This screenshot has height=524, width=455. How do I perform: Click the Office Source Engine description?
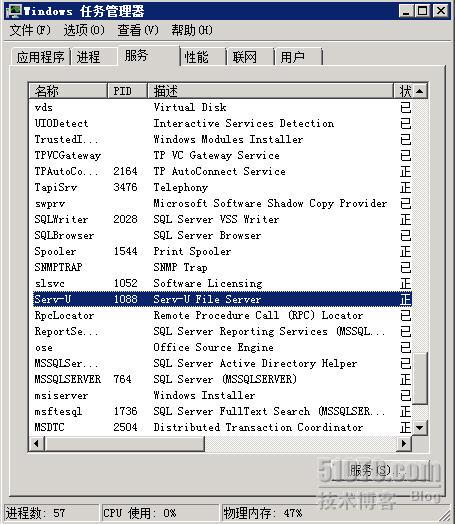pyautogui.click(x=213, y=347)
